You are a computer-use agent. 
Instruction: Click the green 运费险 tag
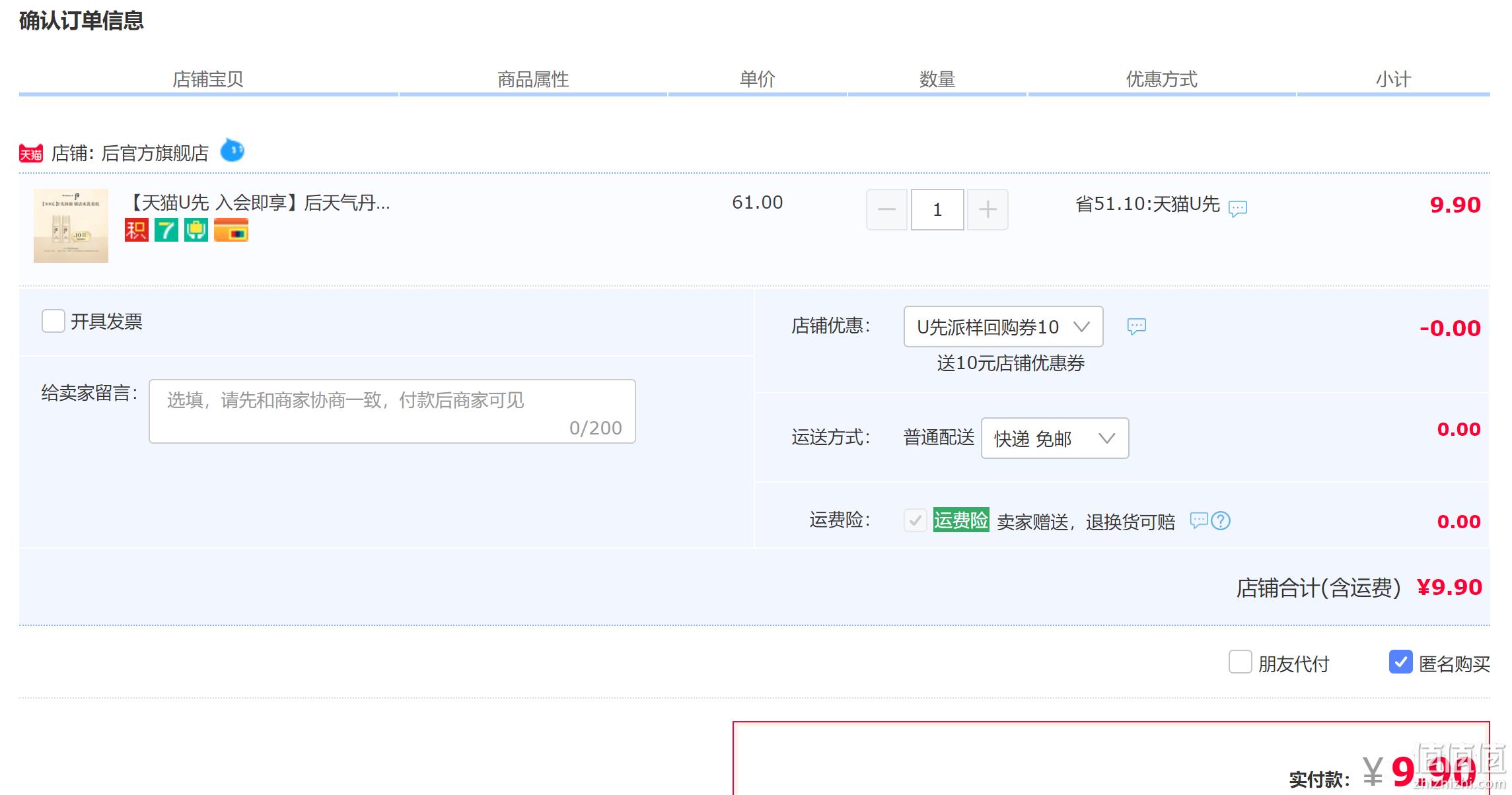pos(961,520)
